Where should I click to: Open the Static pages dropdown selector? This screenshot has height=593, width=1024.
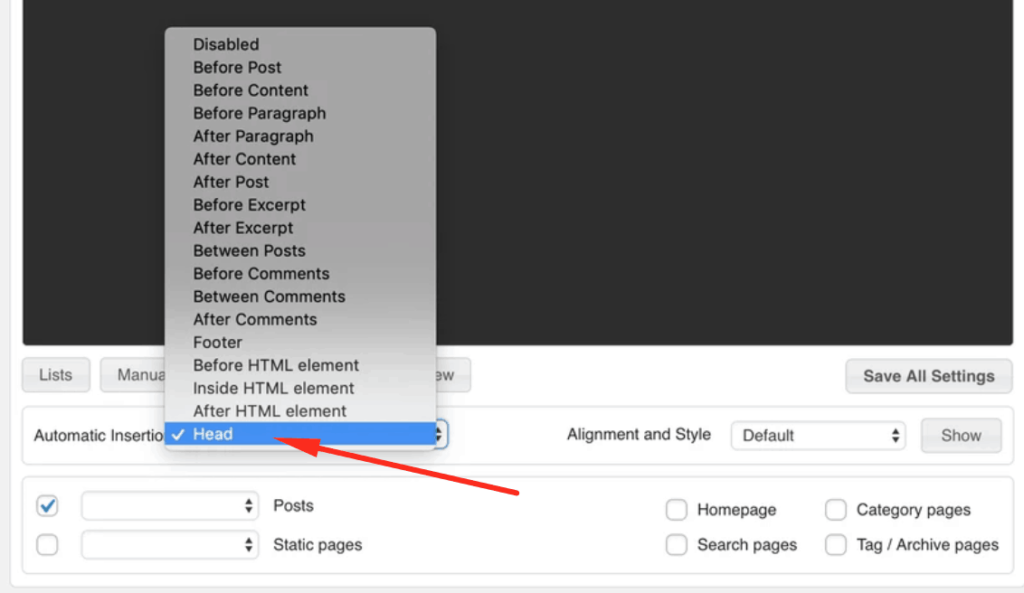[x=170, y=545]
